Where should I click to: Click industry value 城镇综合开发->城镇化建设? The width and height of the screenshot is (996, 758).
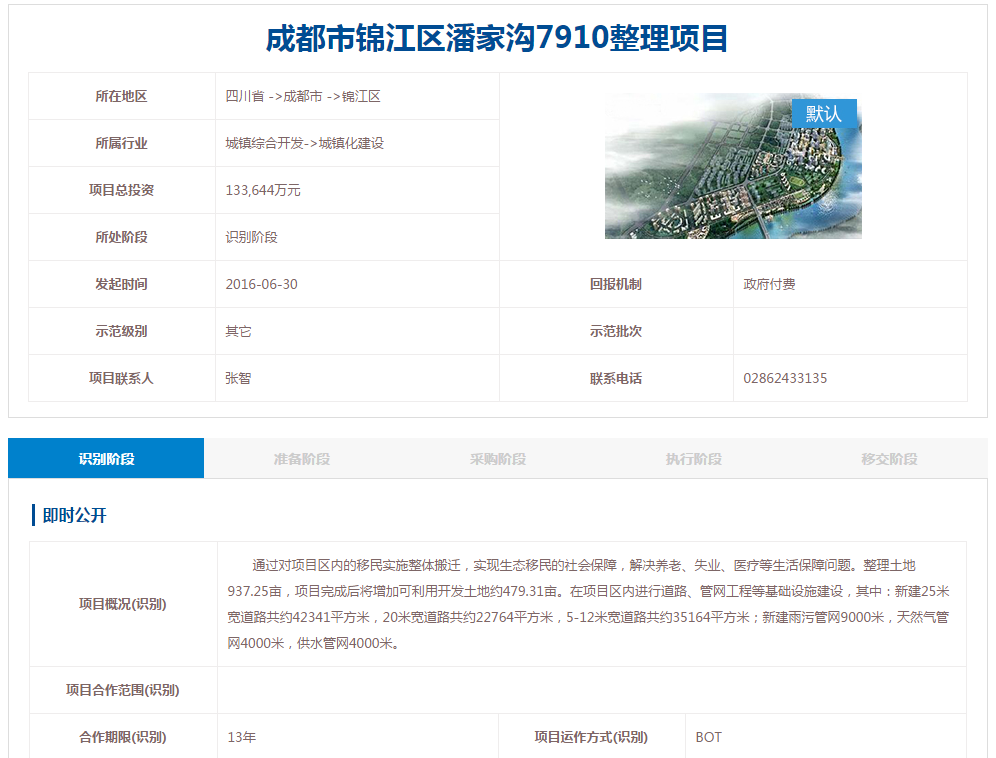point(305,144)
